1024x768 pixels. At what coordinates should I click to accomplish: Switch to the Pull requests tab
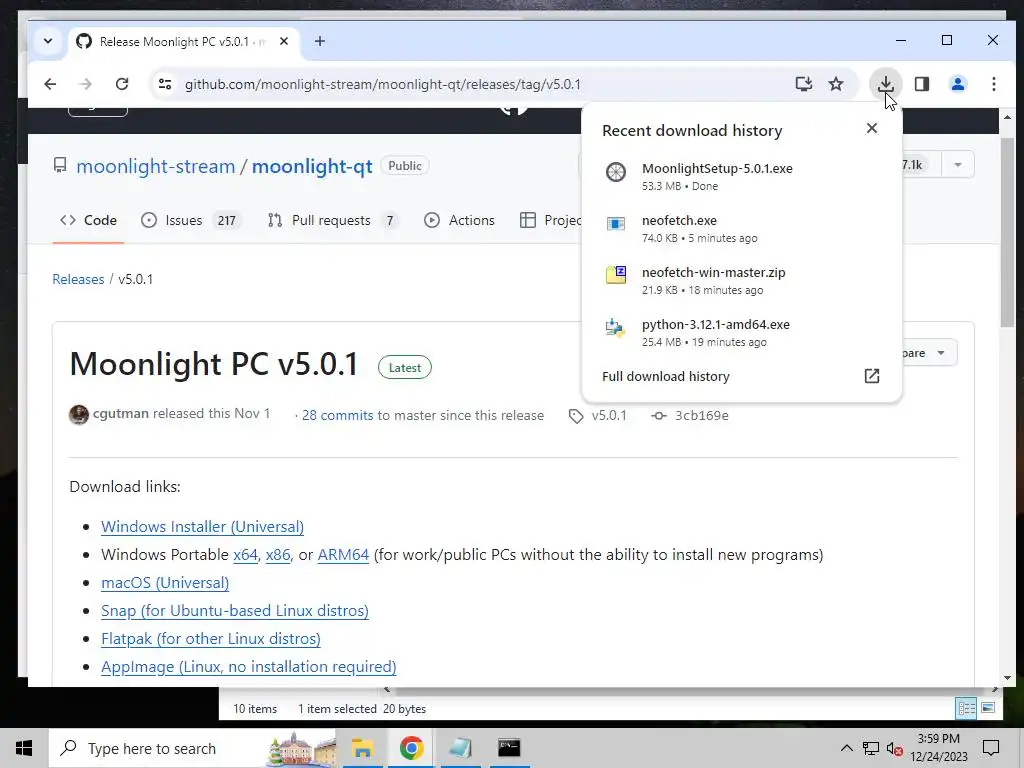[x=332, y=221]
